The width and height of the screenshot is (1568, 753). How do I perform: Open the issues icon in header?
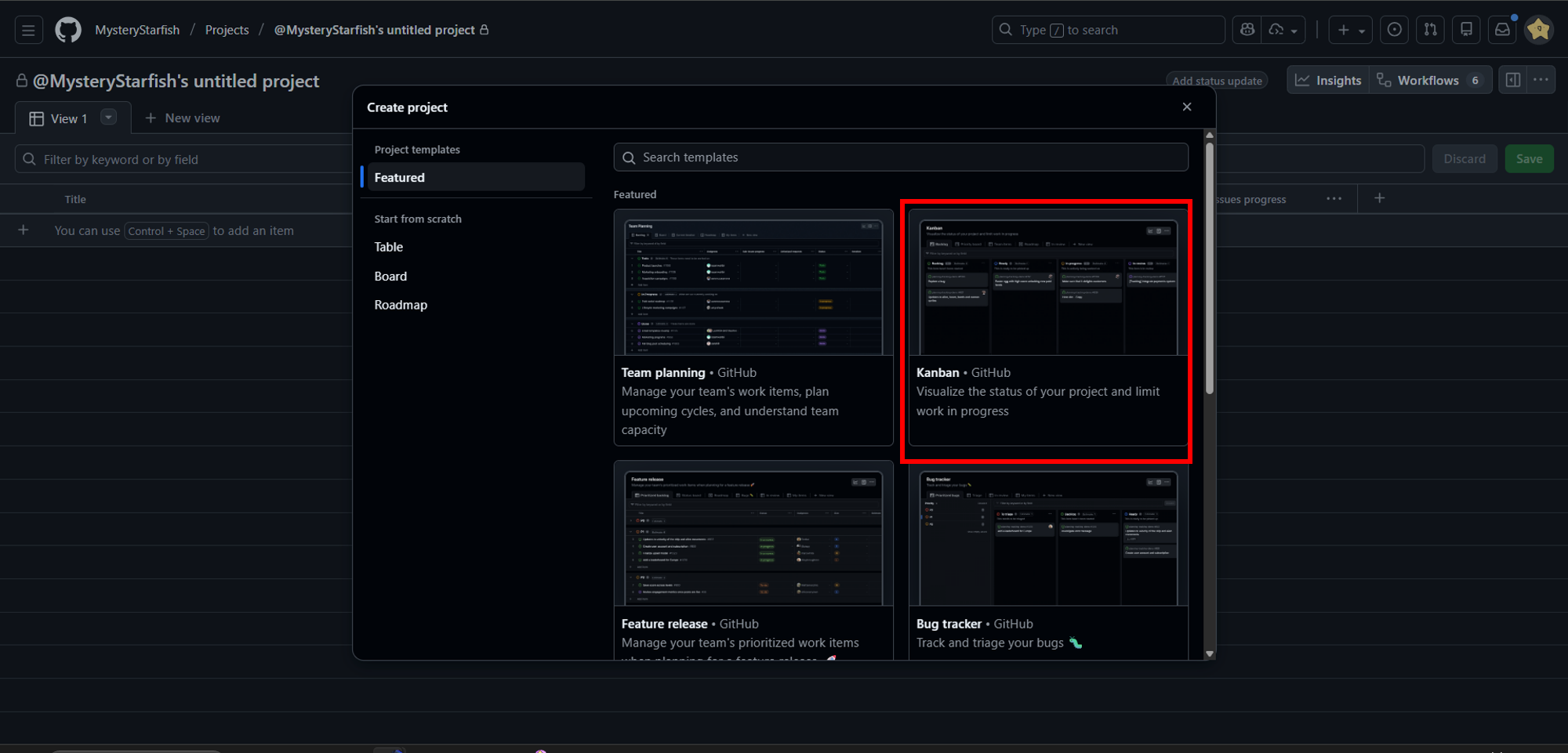point(1394,30)
